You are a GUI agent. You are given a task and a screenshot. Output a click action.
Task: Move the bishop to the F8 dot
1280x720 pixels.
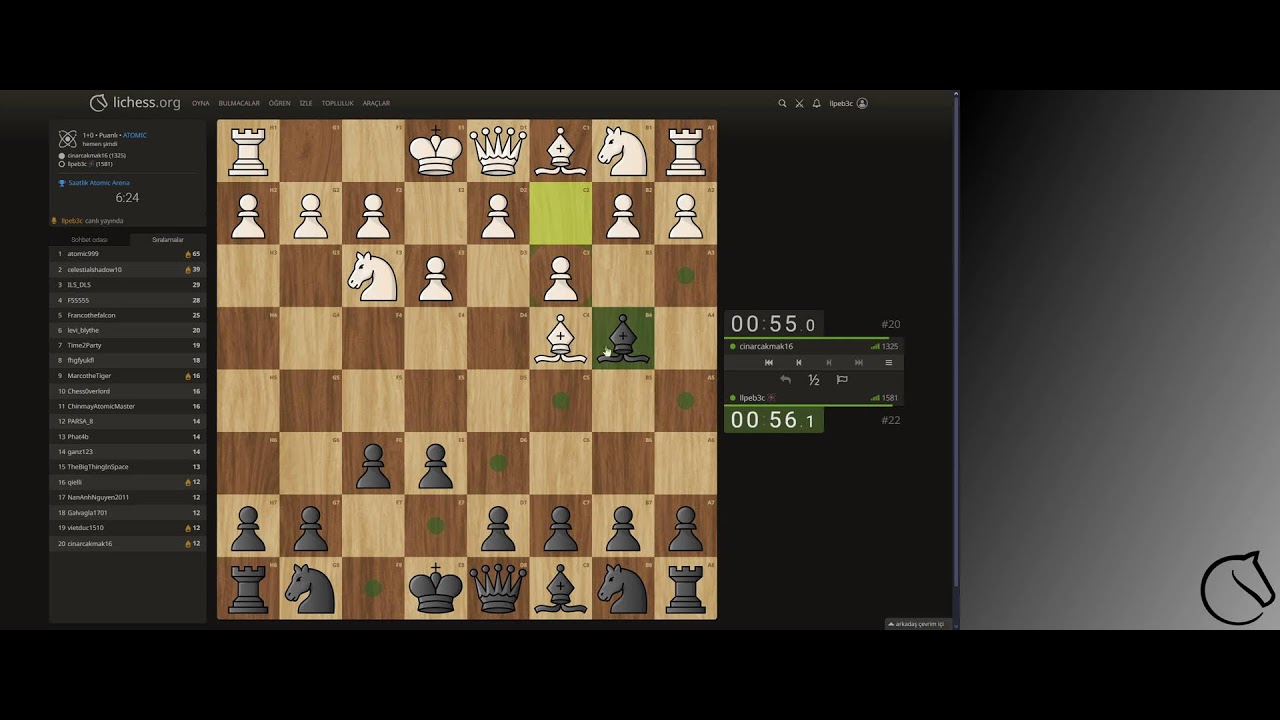point(373,588)
